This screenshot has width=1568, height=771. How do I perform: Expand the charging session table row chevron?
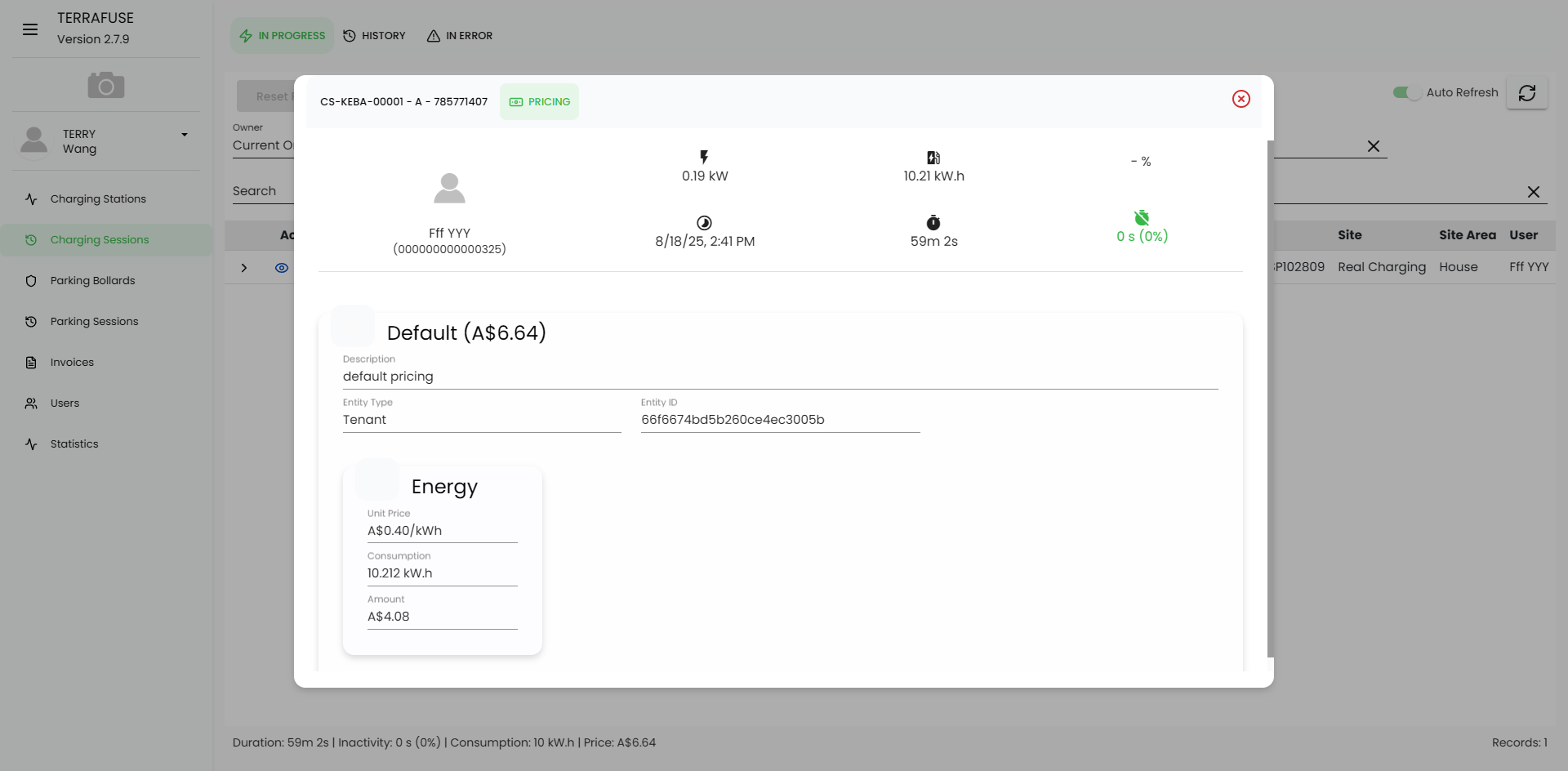tap(244, 267)
